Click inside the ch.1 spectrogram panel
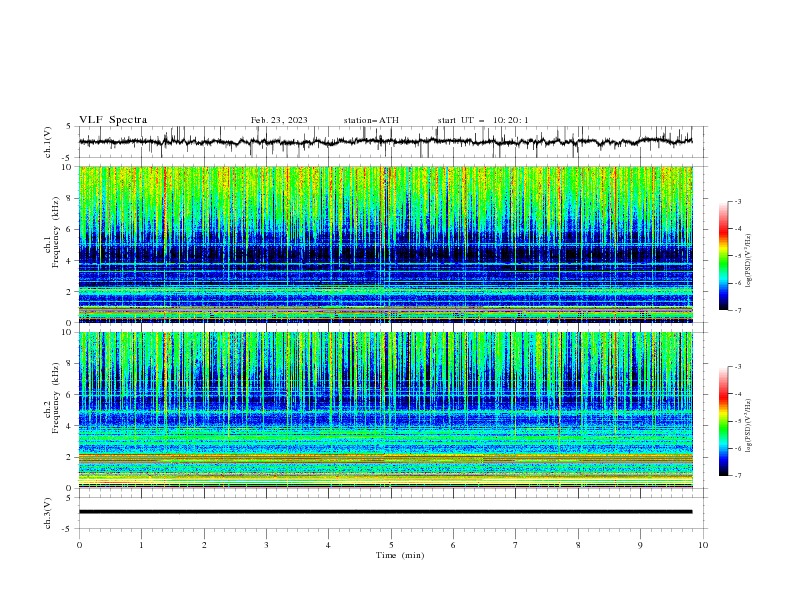This screenshot has height=612, width=792. [x=385, y=244]
